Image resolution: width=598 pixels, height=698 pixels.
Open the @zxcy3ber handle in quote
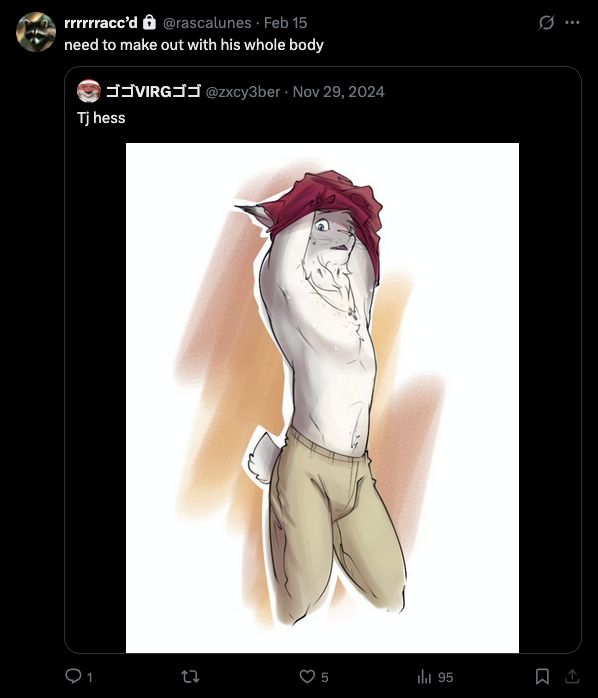click(x=243, y=92)
